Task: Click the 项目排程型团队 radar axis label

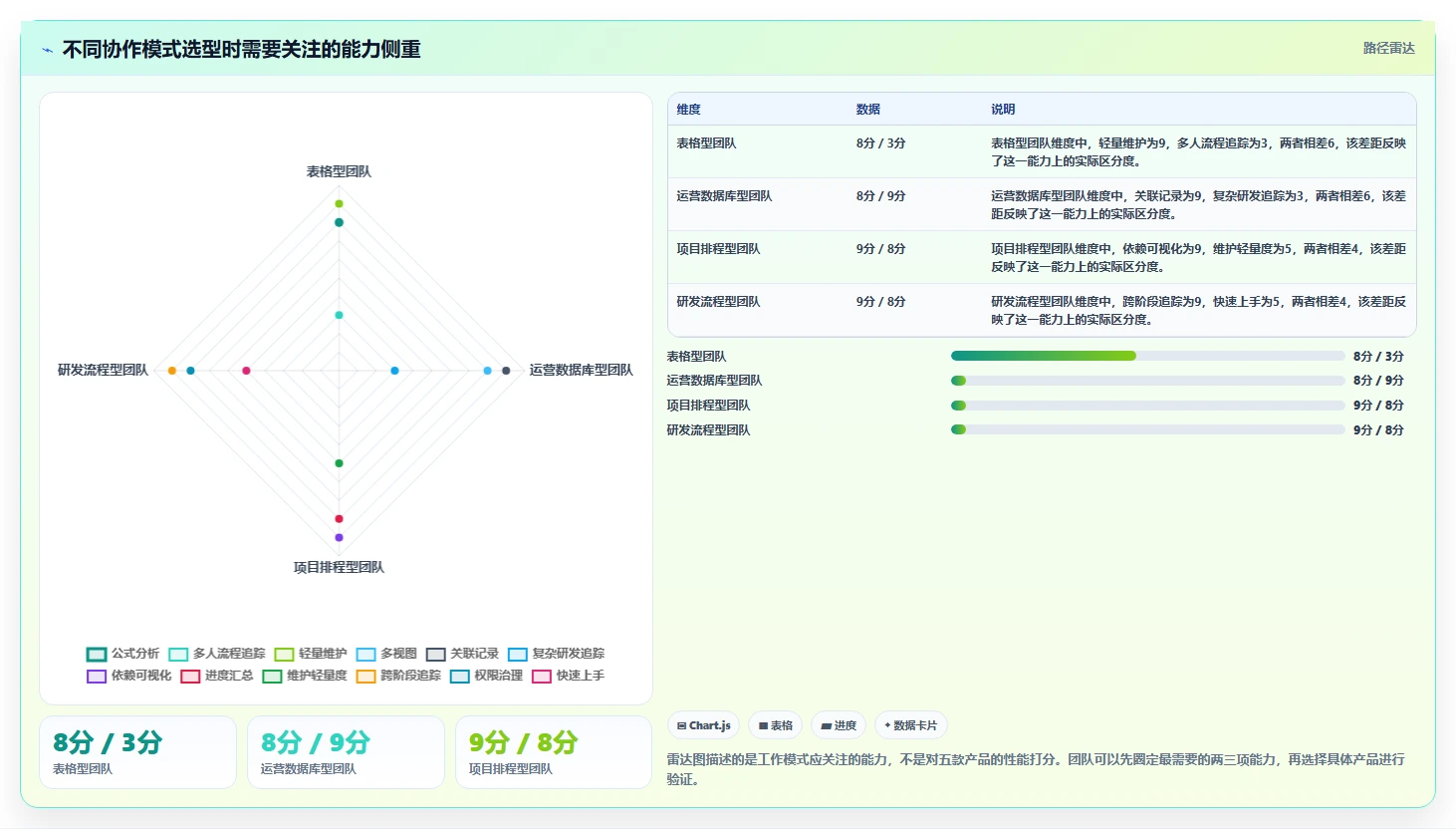Action: 339,568
